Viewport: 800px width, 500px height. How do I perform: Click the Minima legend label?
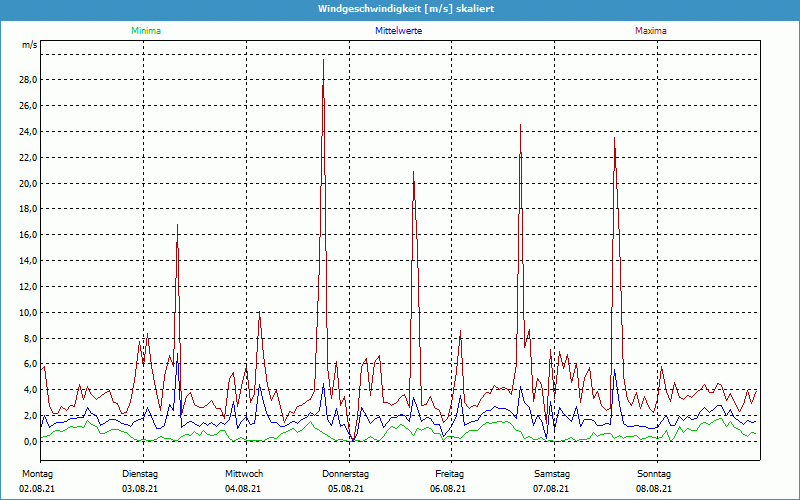(146, 31)
